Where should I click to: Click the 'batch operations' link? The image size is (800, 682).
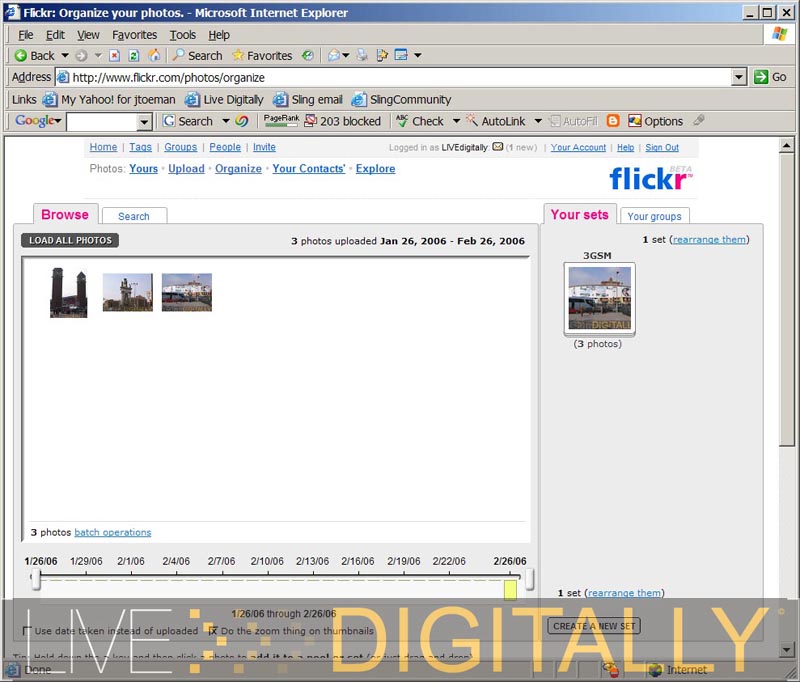click(x=113, y=532)
